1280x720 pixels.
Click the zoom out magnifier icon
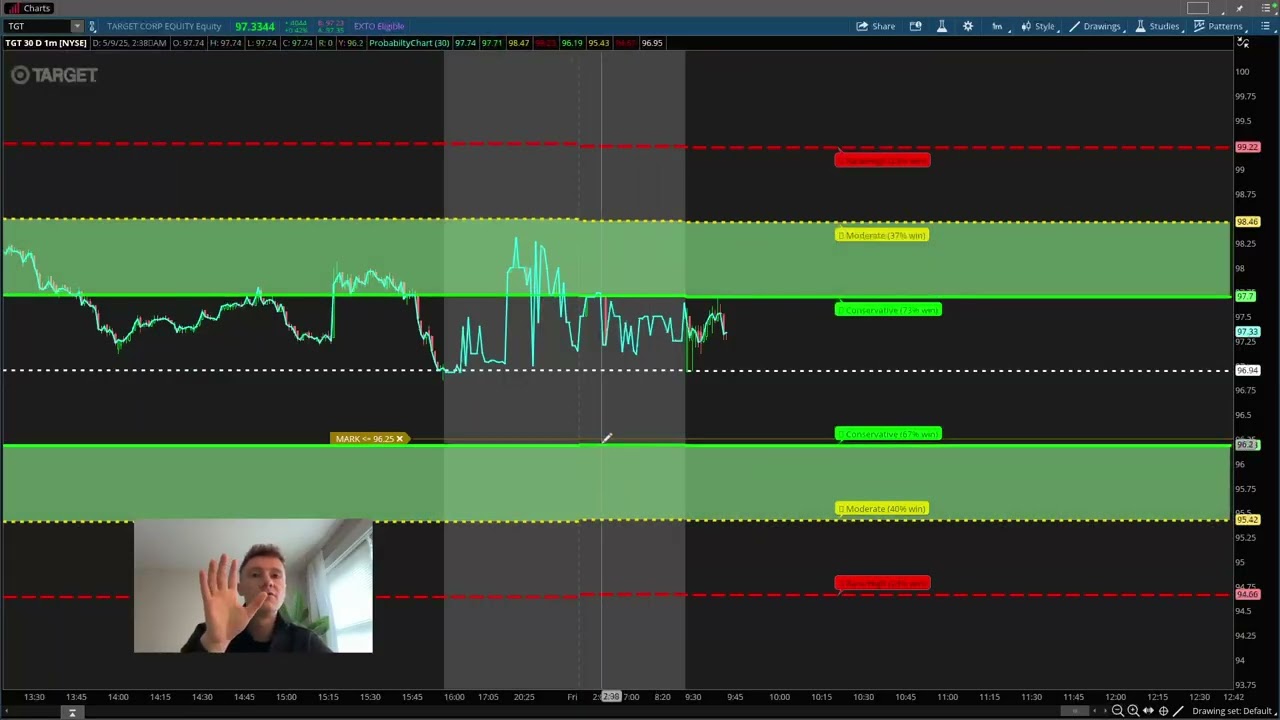coord(1117,711)
